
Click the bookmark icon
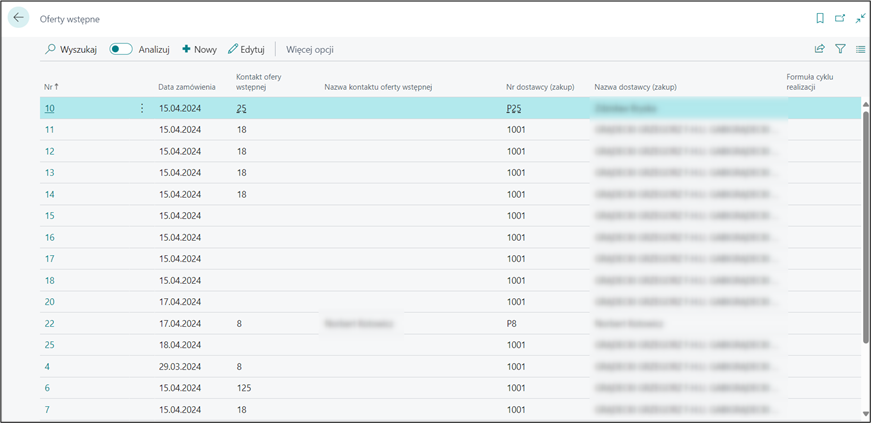coord(820,18)
